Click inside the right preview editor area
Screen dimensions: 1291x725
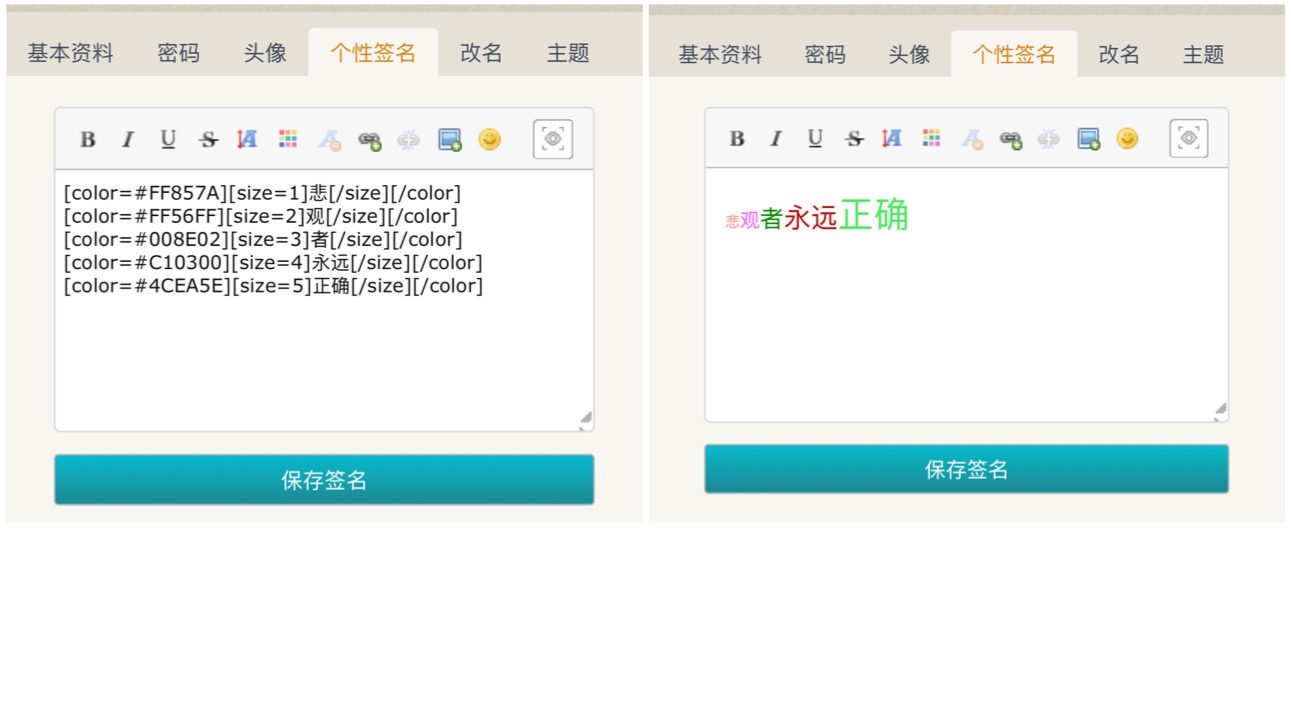click(x=966, y=295)
